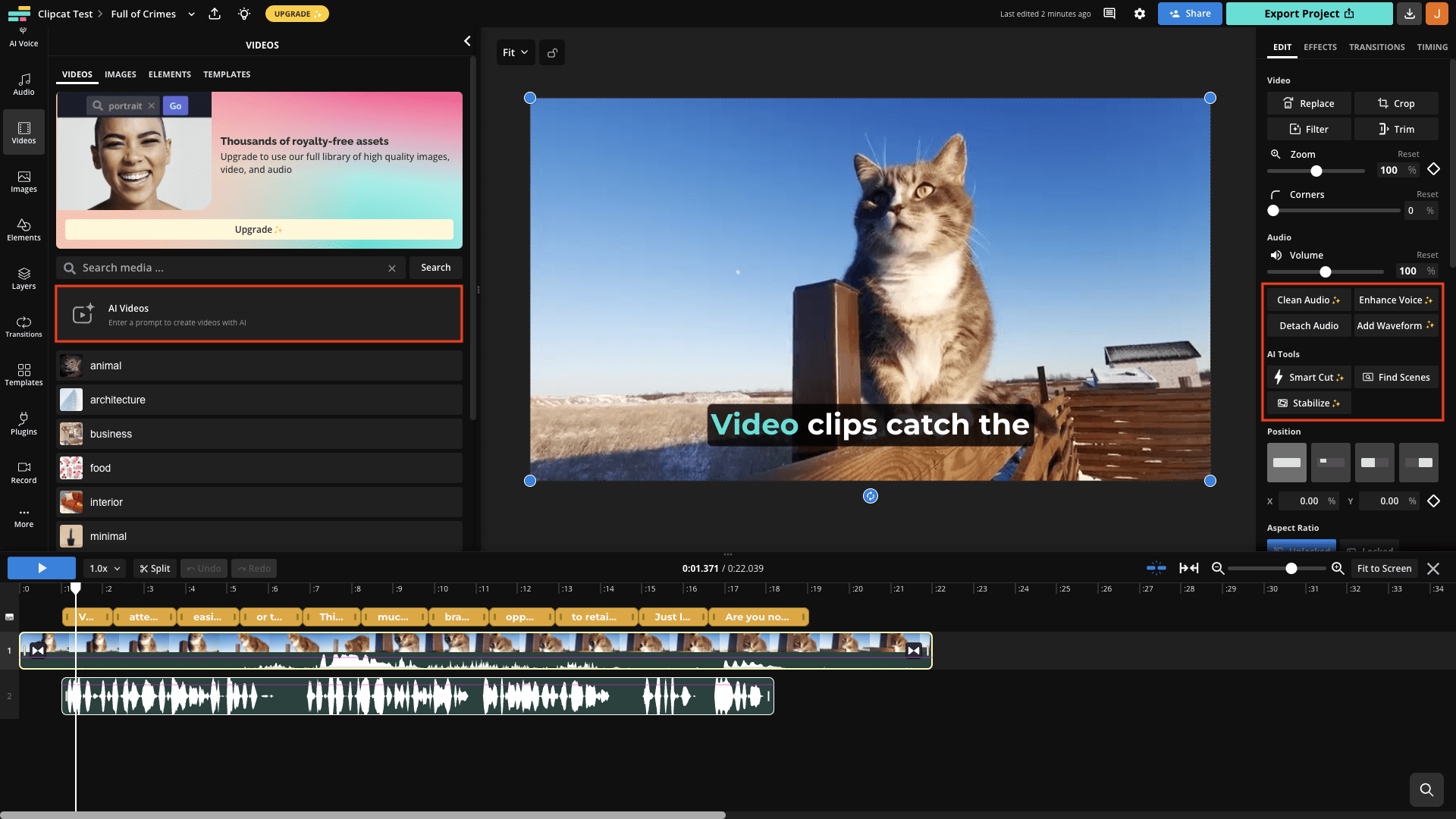Click the upload icon in top bar
The width and height of the screenshot is (1456, 819).
coord(215,14)
